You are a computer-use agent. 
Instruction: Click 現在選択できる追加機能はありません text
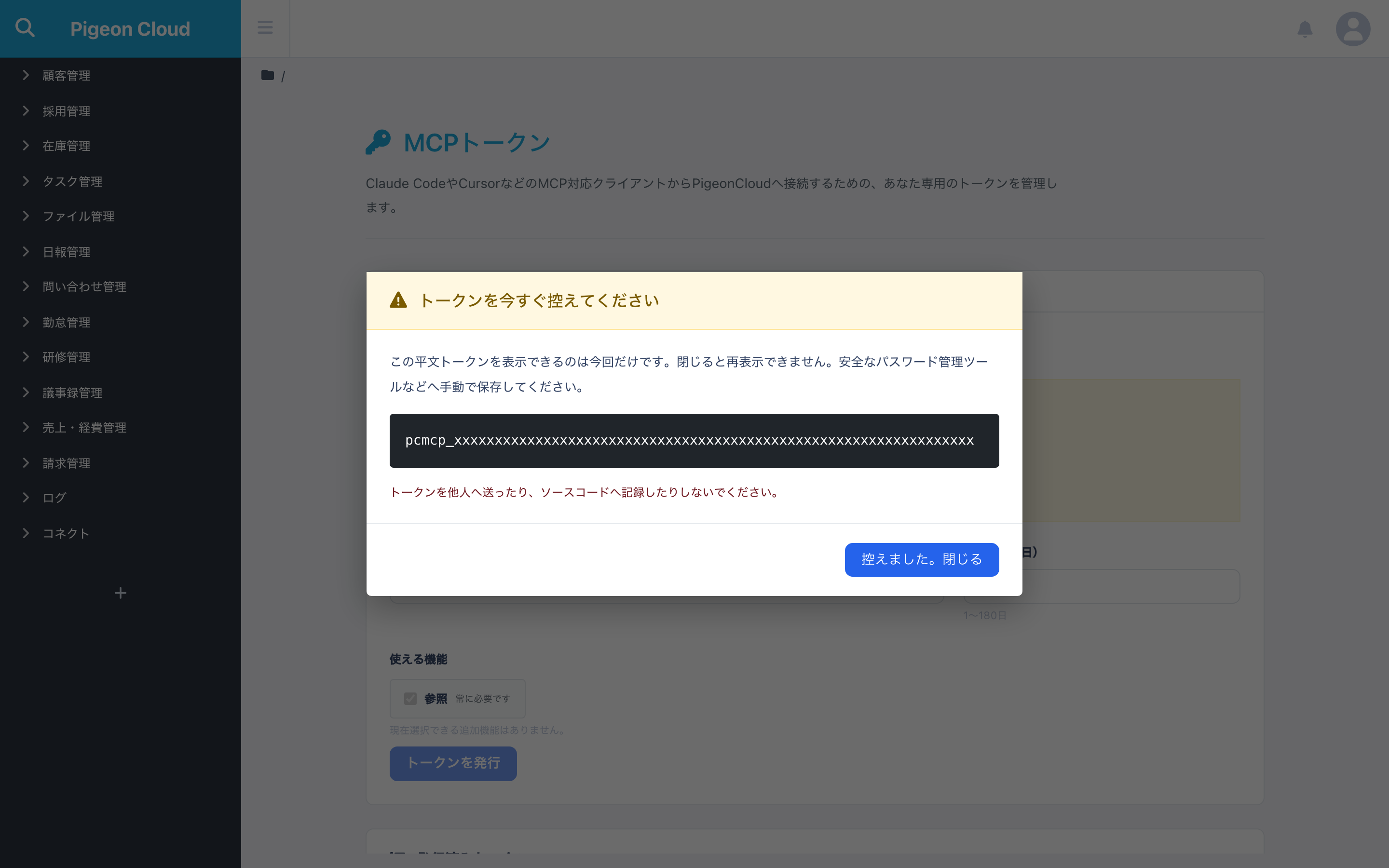coord(478,730)
